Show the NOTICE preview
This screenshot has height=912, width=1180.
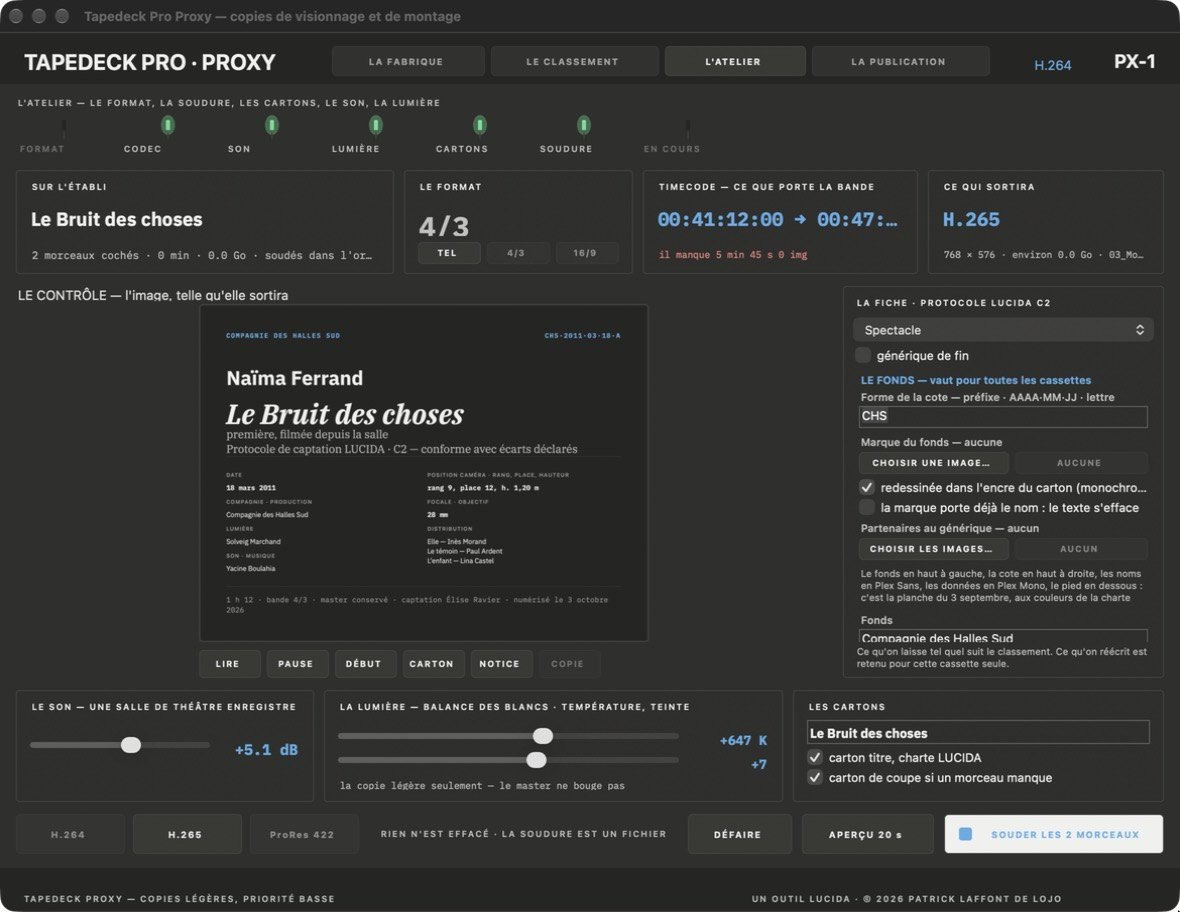[500, 664]
